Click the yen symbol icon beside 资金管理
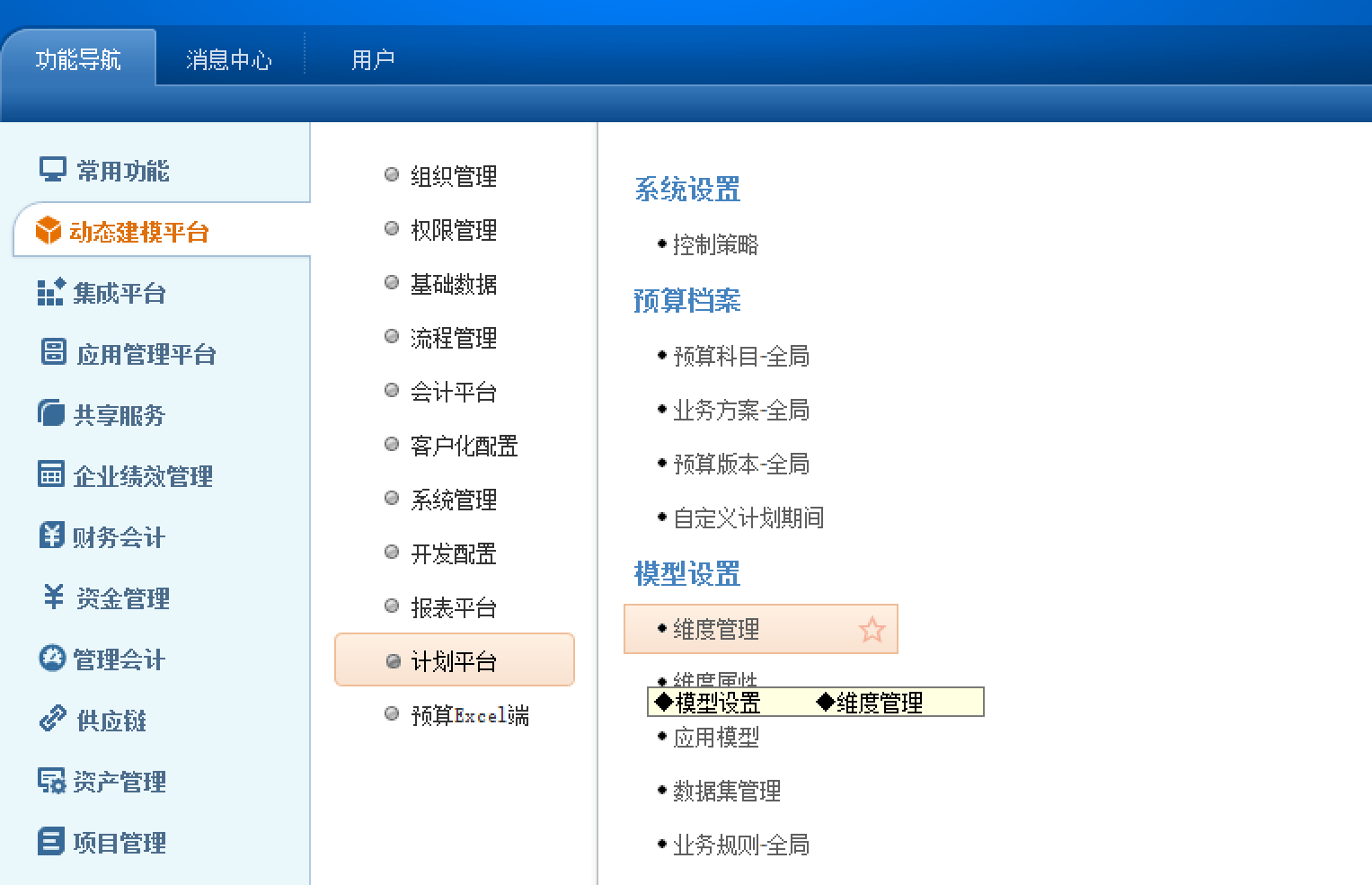Image resolution: width=1372 pixels, height=885 pixels. [x=54, y=596]
